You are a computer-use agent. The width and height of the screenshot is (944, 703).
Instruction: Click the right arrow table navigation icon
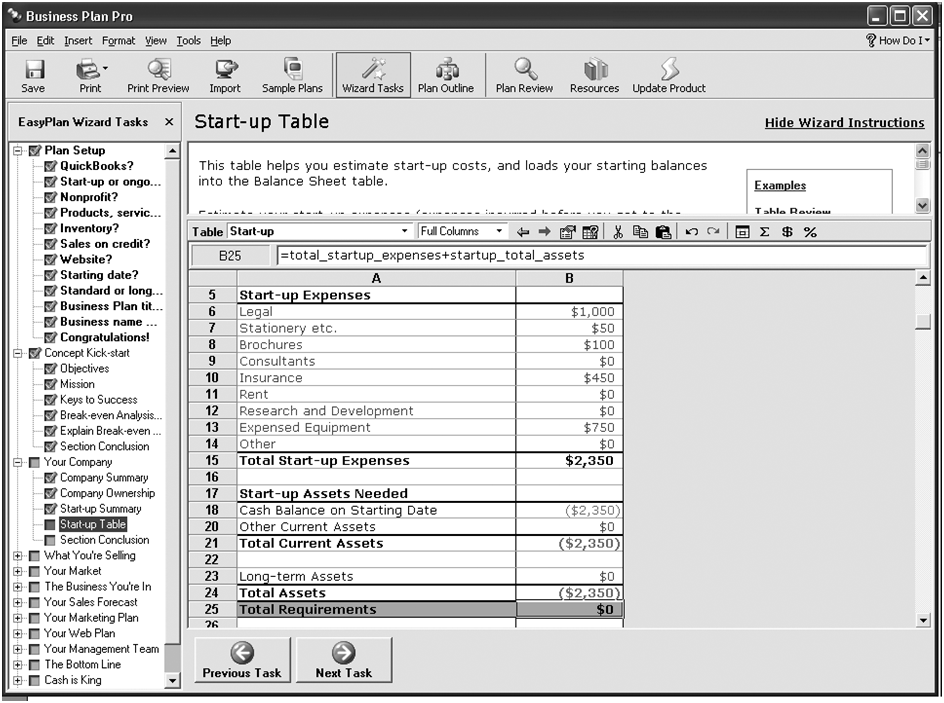tap(545, 232)
